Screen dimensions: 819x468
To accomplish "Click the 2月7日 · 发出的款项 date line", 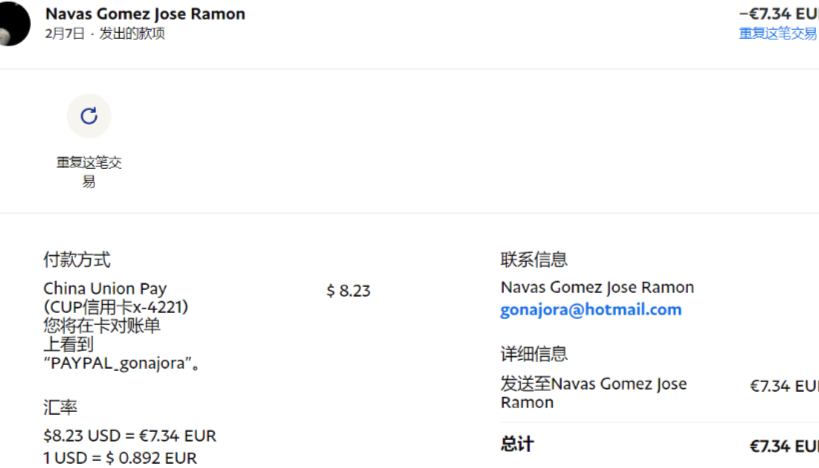I will 105,34.
